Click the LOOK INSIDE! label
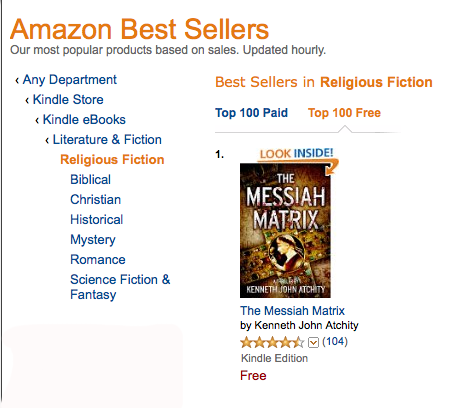Screen dimensions: 466x408 297,153
